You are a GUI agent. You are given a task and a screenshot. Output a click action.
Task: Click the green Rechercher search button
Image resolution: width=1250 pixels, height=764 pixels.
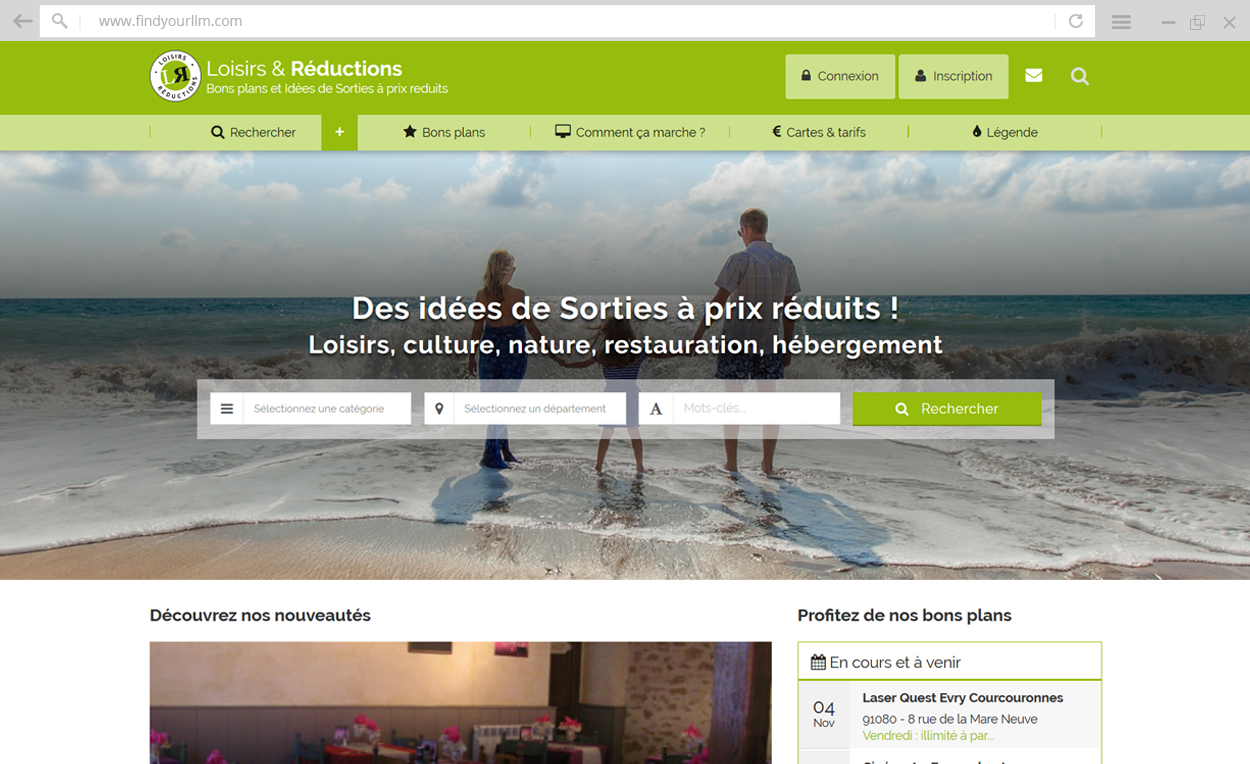[947, 409]
